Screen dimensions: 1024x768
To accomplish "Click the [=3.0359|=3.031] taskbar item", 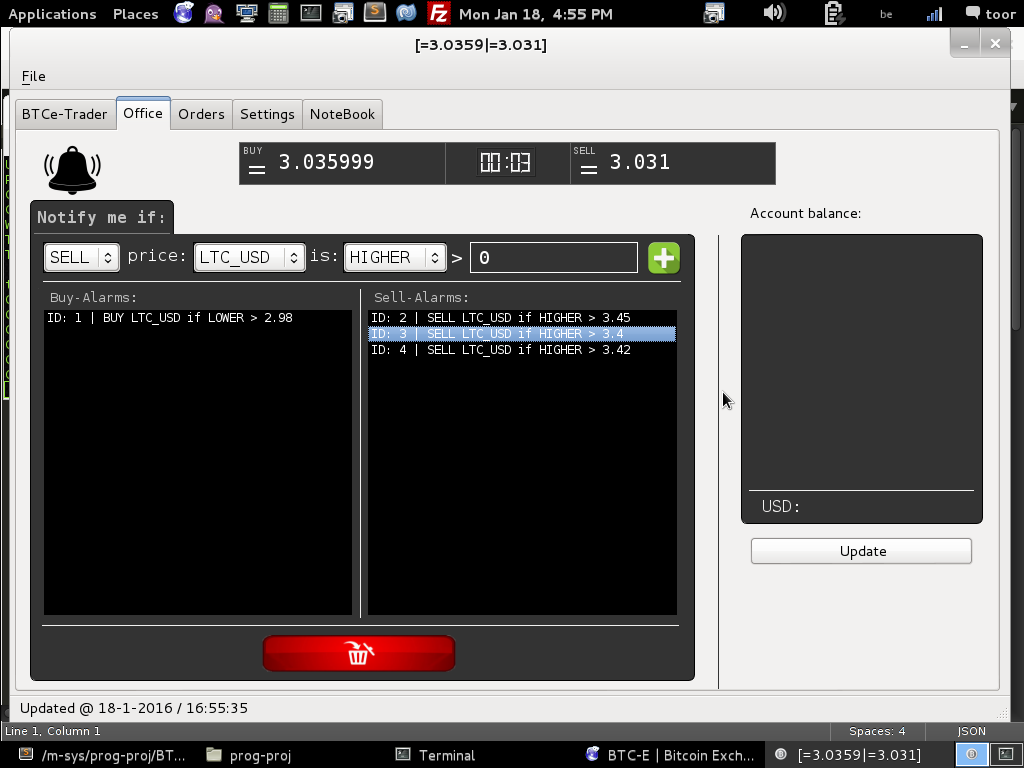I will point(849,755).
